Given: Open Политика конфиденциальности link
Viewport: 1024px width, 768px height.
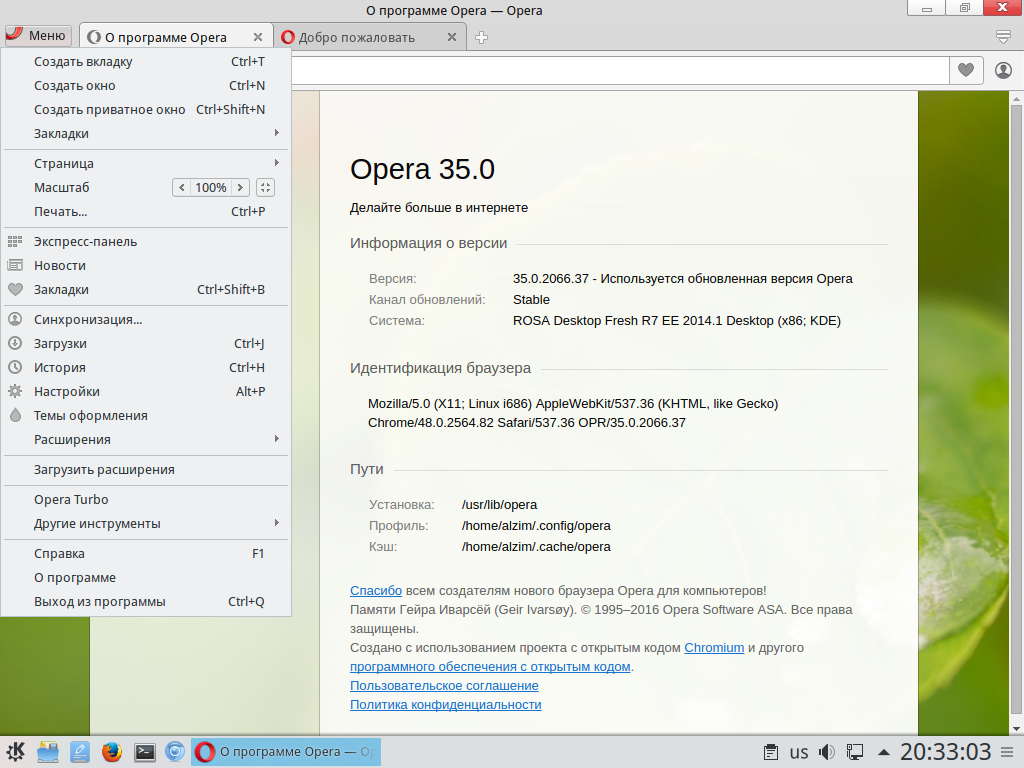Looking at the screenshot, I should click(445, 704).
